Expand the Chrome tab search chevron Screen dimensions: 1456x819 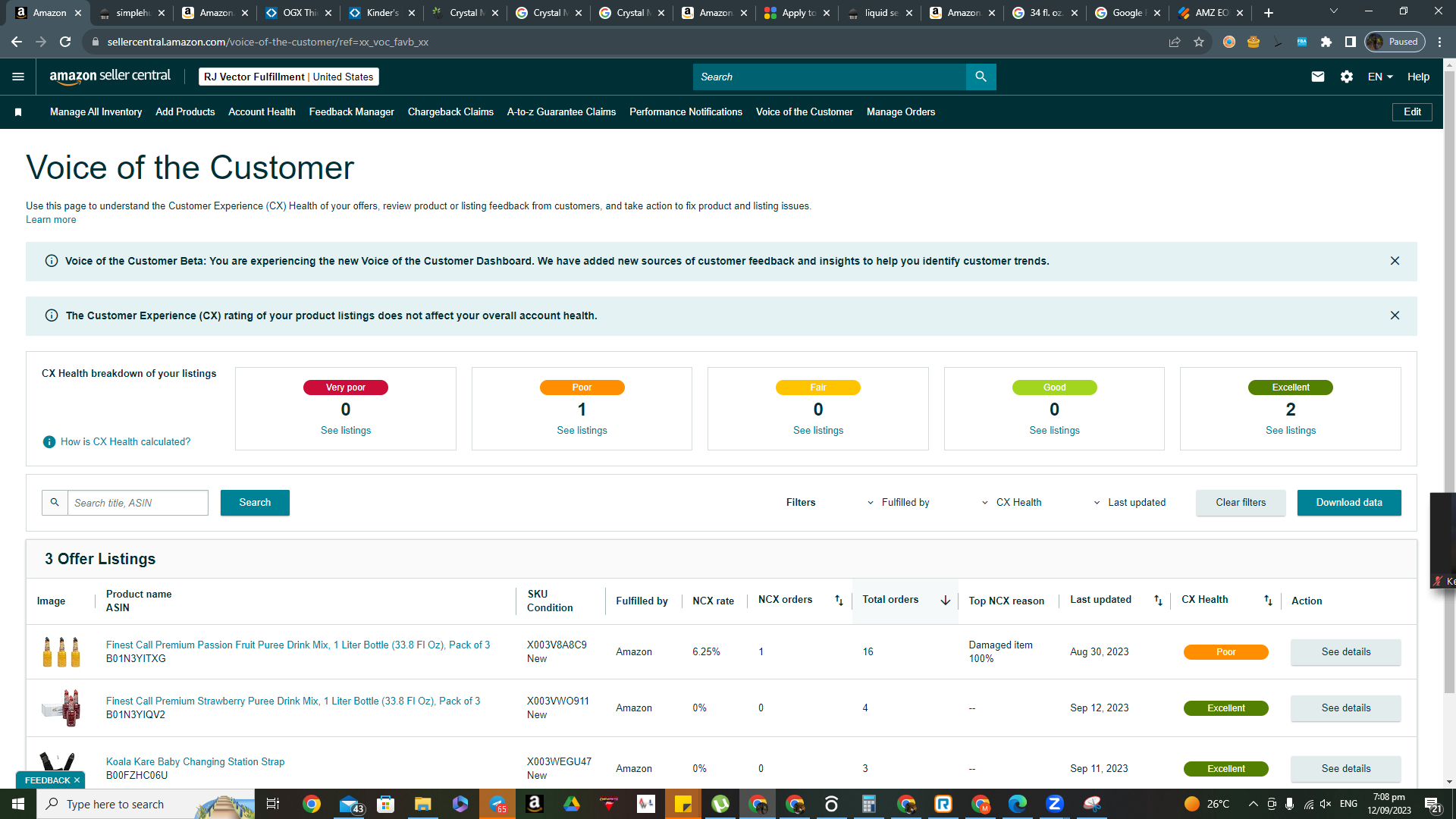(x=1334, y=11)
